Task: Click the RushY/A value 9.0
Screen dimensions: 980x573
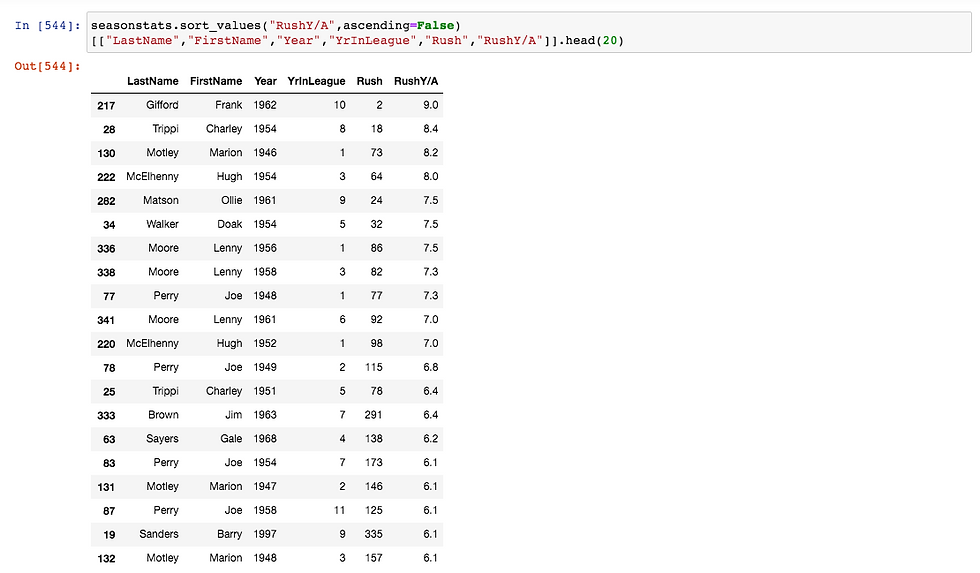Action: tap(431, 105)
